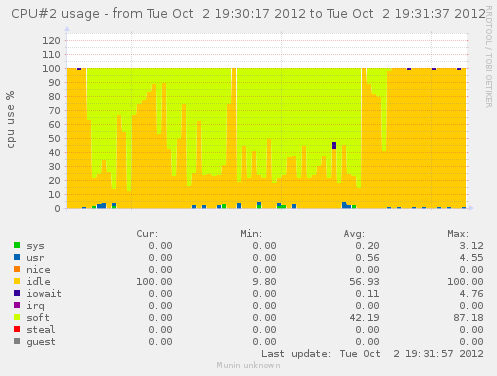Click the red steal legend swatch
The height and width of the screenshot is (376, 497).
coord(17,329)
